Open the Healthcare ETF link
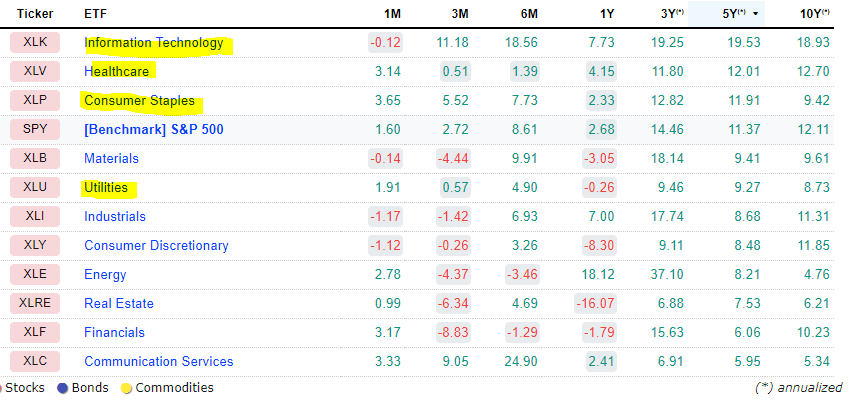The height and width of the screenshot is (409, 856). [119, 72]
